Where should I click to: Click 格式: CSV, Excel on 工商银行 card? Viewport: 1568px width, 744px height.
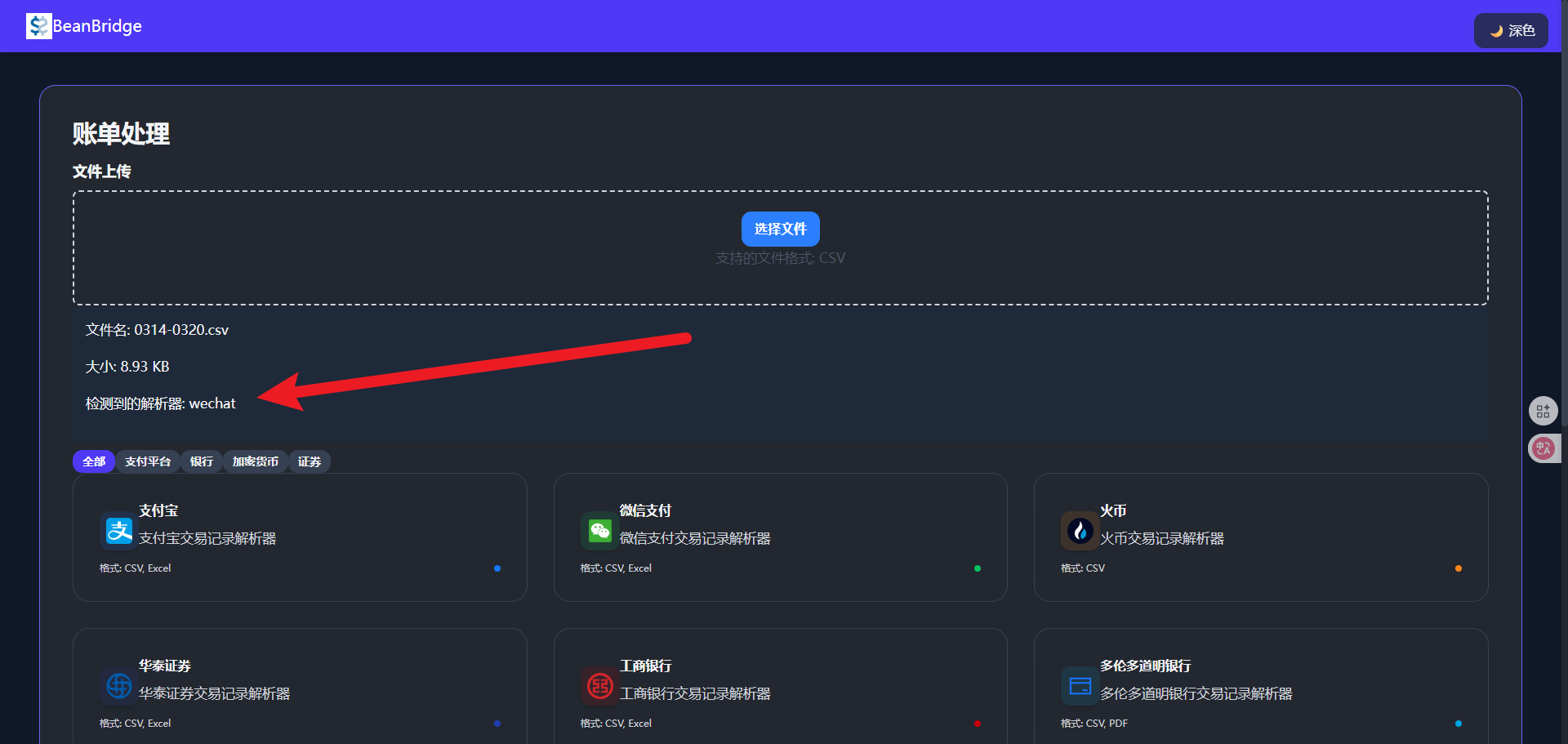pyautogui.click(x=616, y=724)
